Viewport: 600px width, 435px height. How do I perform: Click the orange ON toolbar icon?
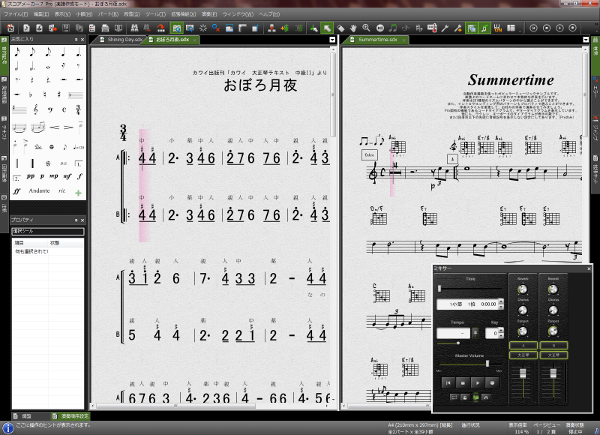[x=498, y=28]
